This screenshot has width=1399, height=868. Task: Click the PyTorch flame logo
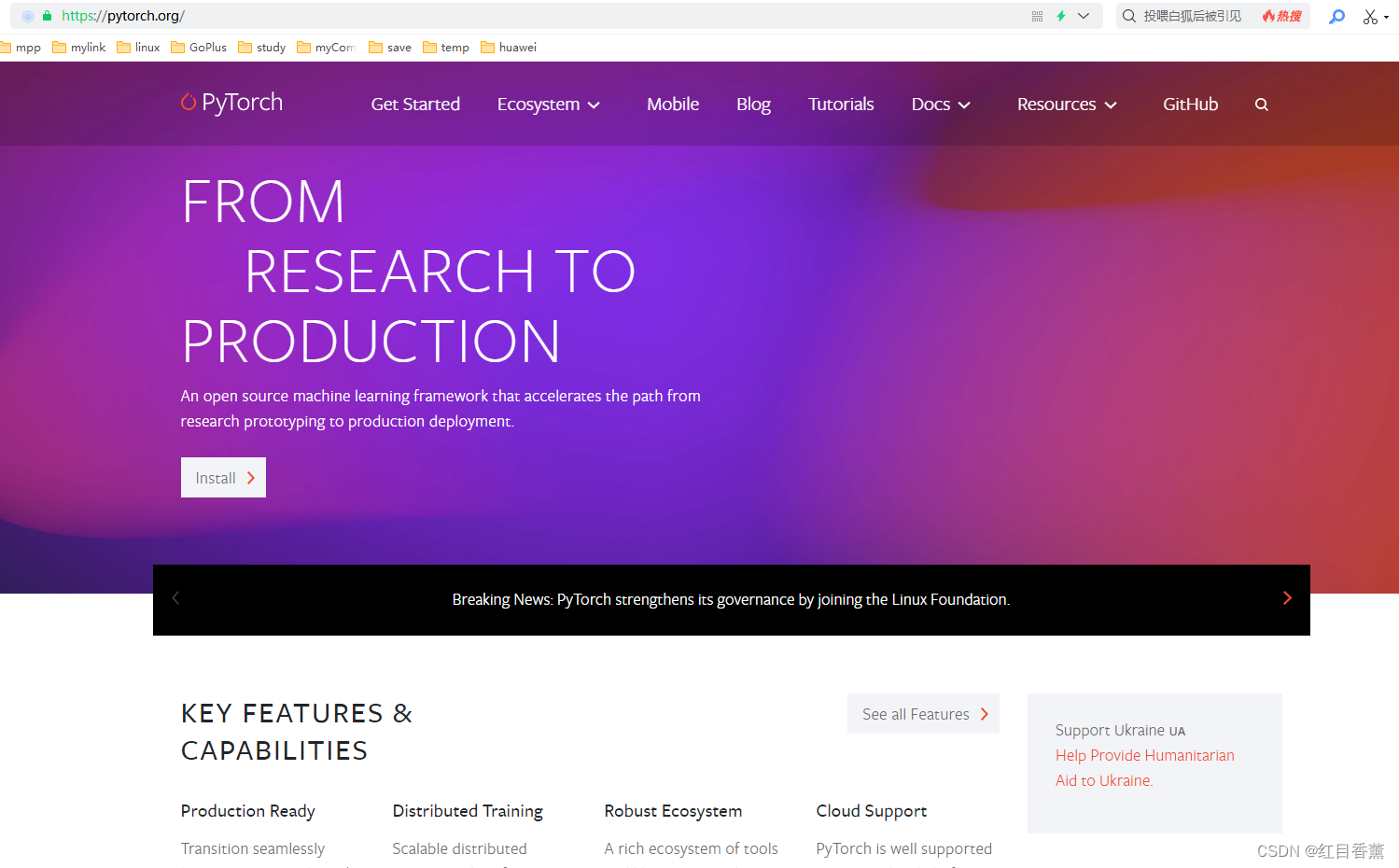click(x=188, y=103)
